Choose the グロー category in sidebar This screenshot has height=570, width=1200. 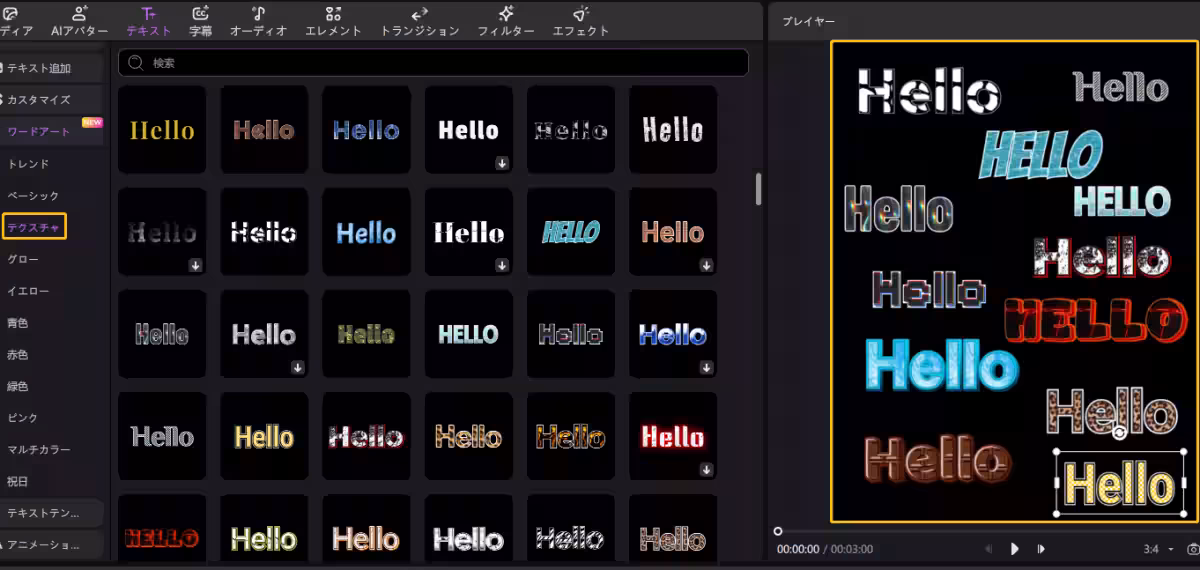[22, 259]
